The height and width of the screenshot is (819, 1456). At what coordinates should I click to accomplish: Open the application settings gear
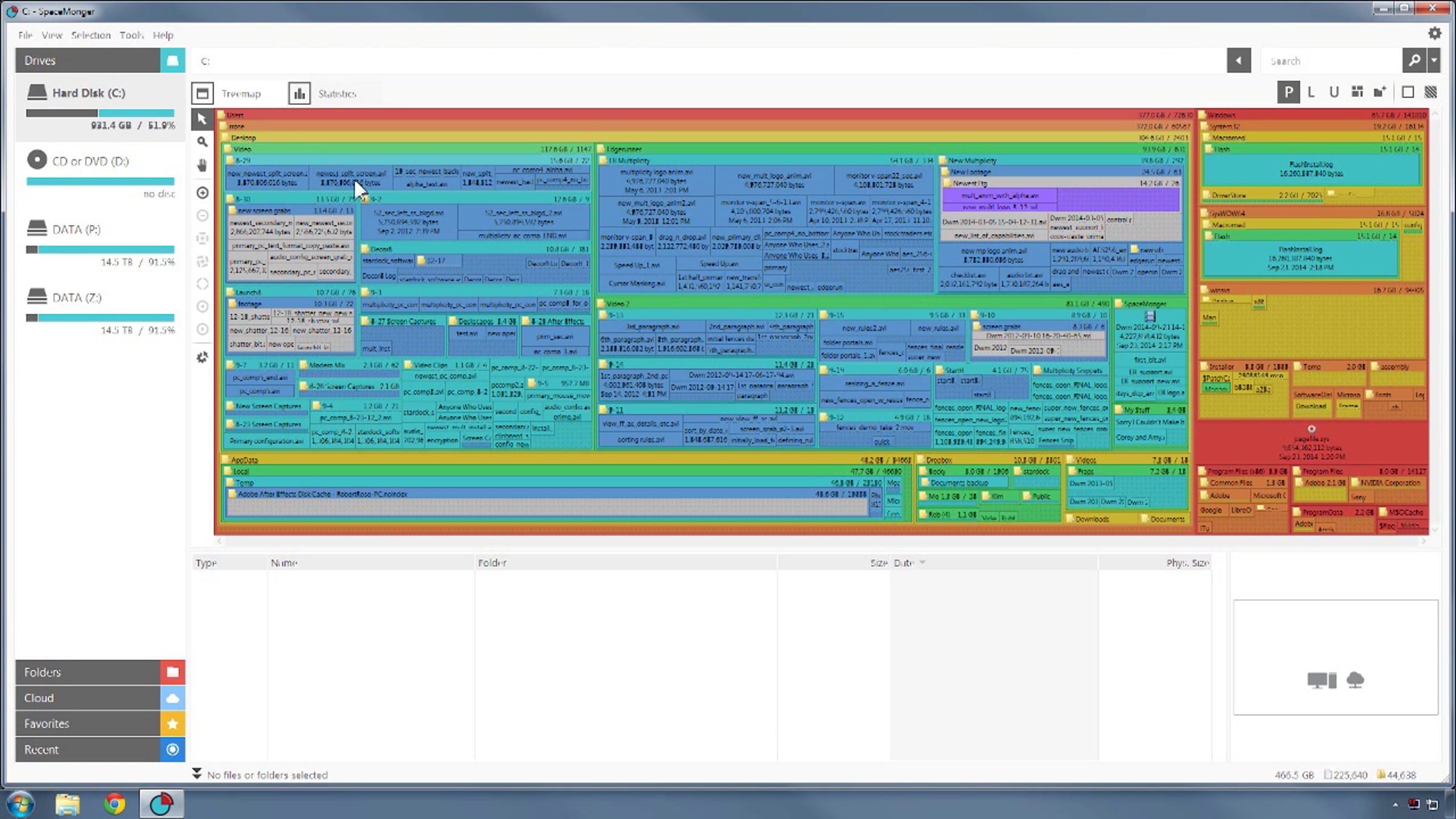point(1434,33)
